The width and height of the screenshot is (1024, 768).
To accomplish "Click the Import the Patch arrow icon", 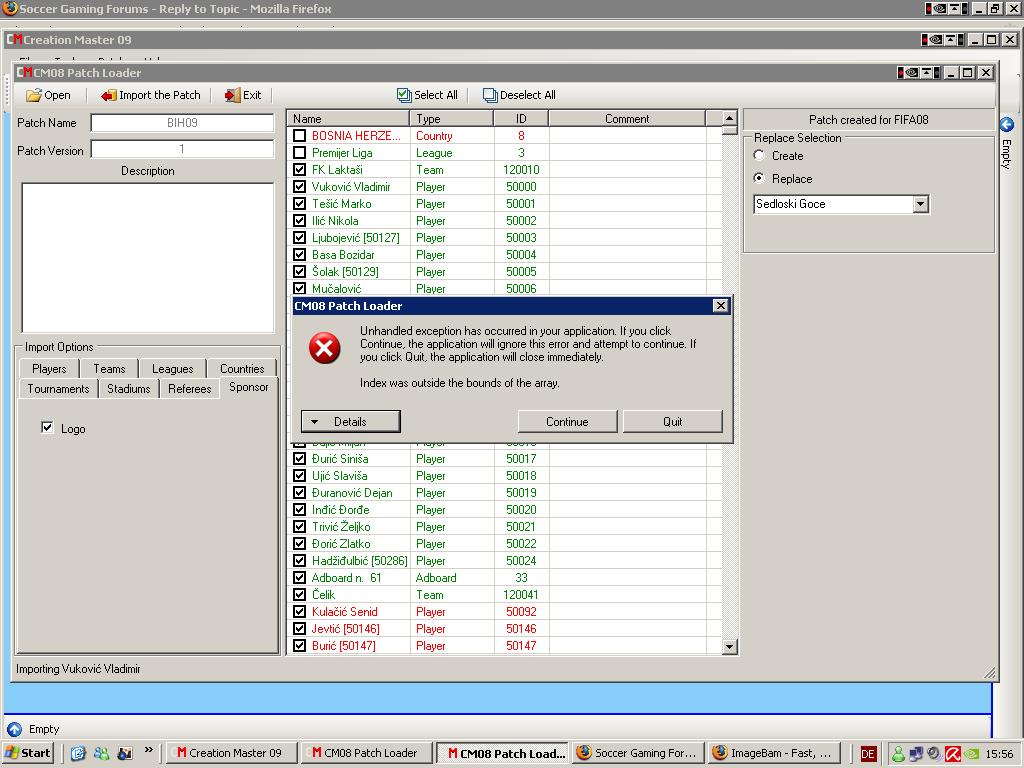I will pyautogui.click(x=108, y=95).
